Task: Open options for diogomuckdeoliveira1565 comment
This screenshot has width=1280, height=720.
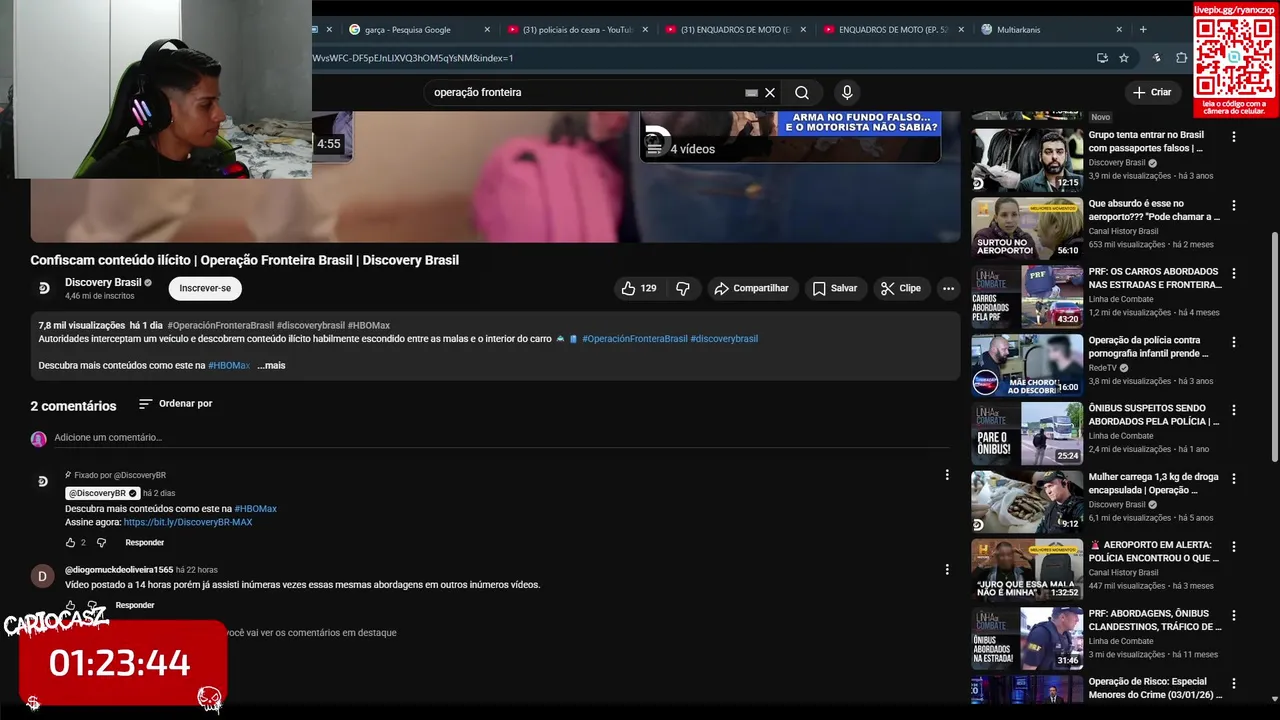Action: [x=947, y=569]
